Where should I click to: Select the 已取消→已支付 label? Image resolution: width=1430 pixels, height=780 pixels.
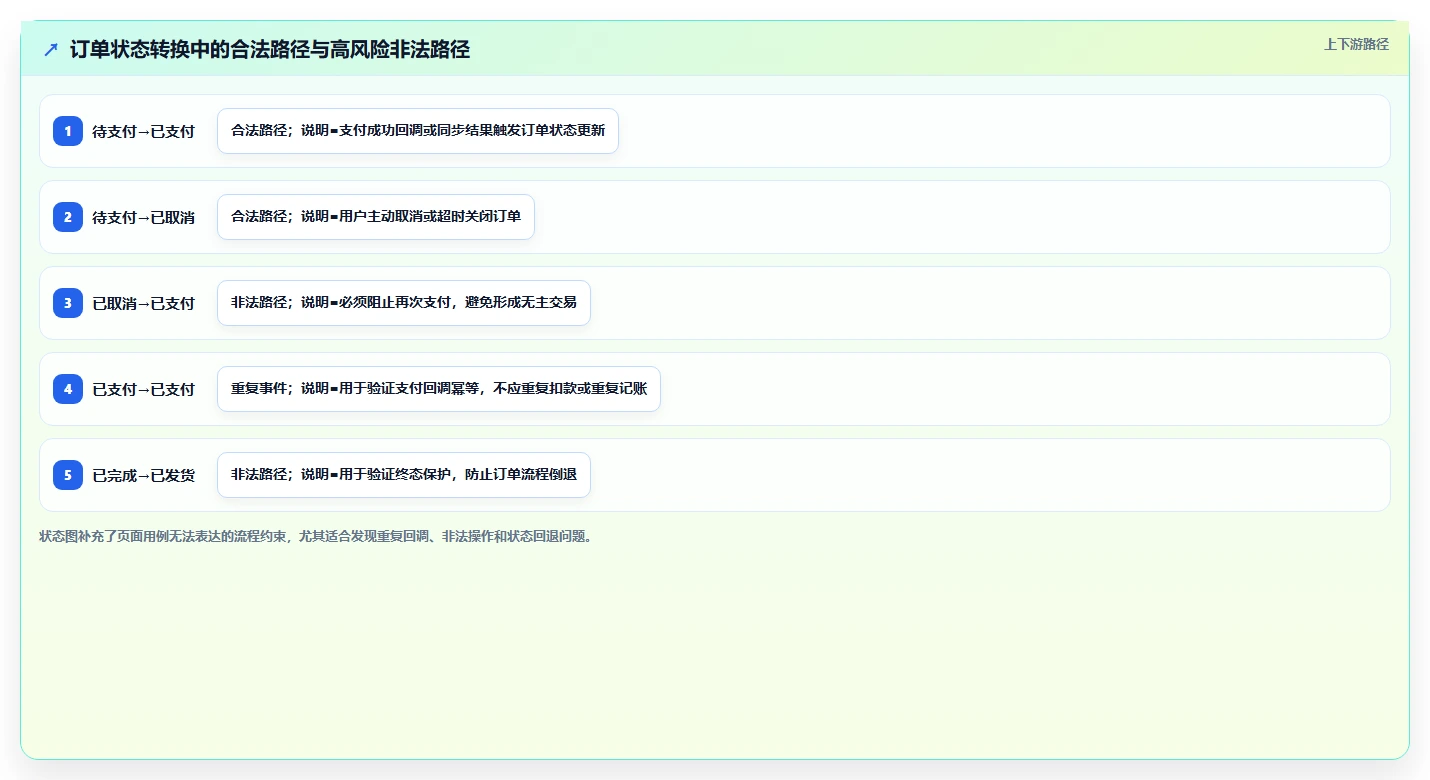point(143,303)
